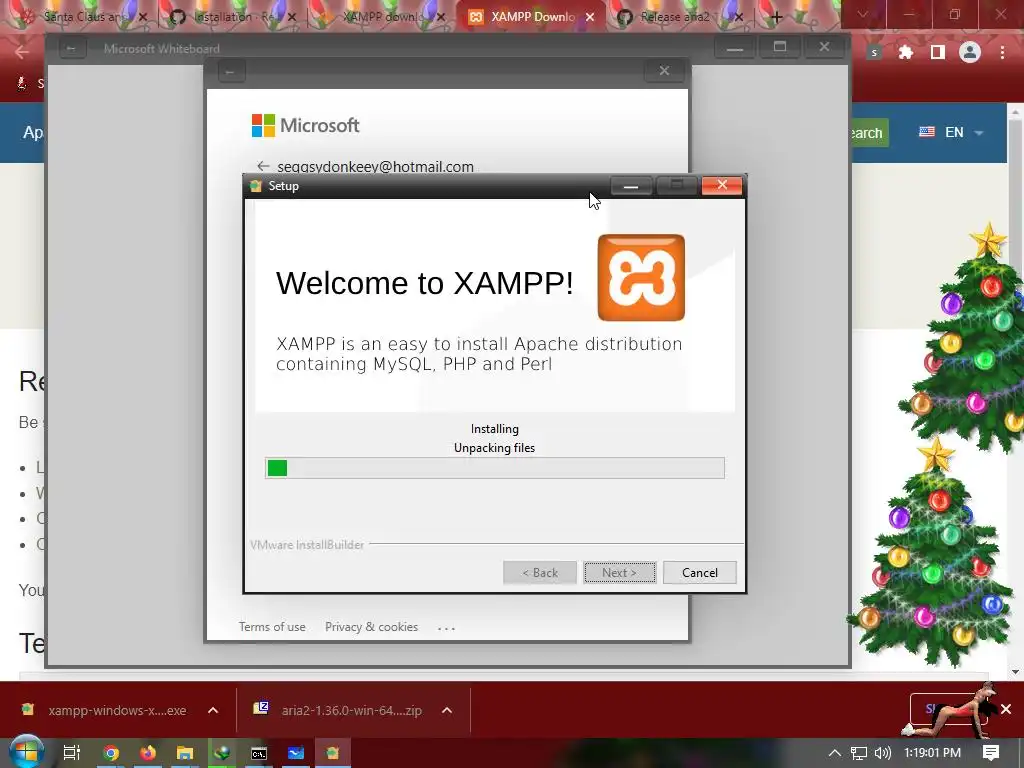Show hidden system tray icons
This screenshot has height=768, width=1024.
point(834,753)
